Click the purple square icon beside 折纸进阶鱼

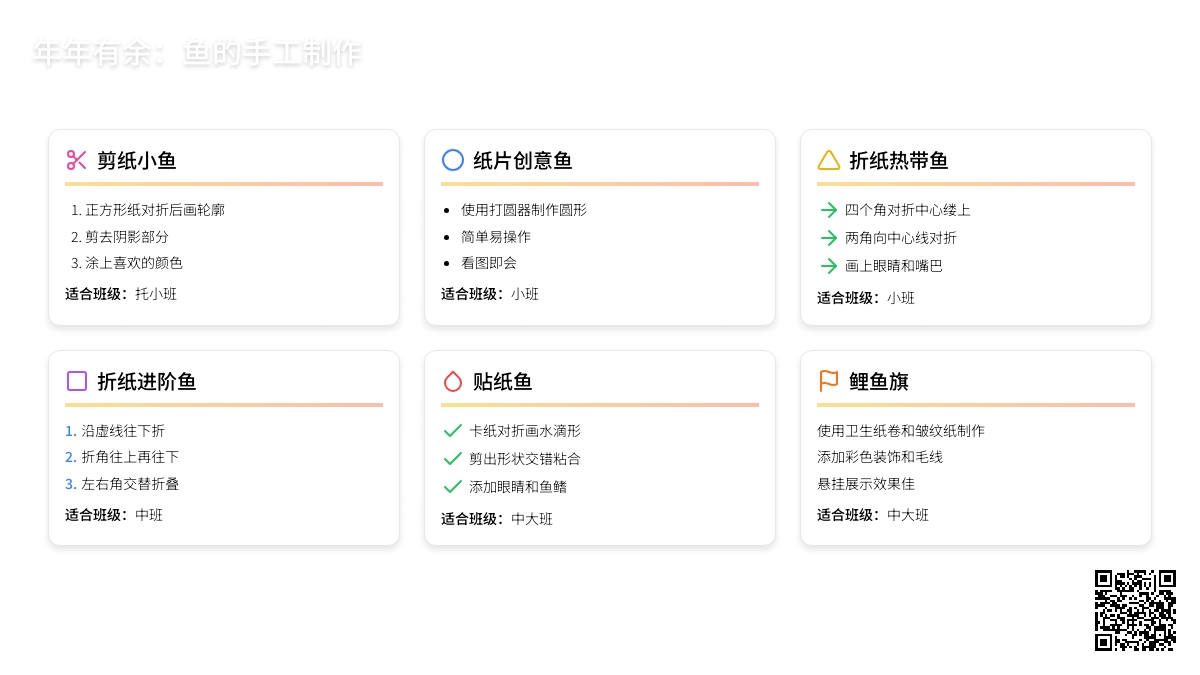[x=77, y=381]
